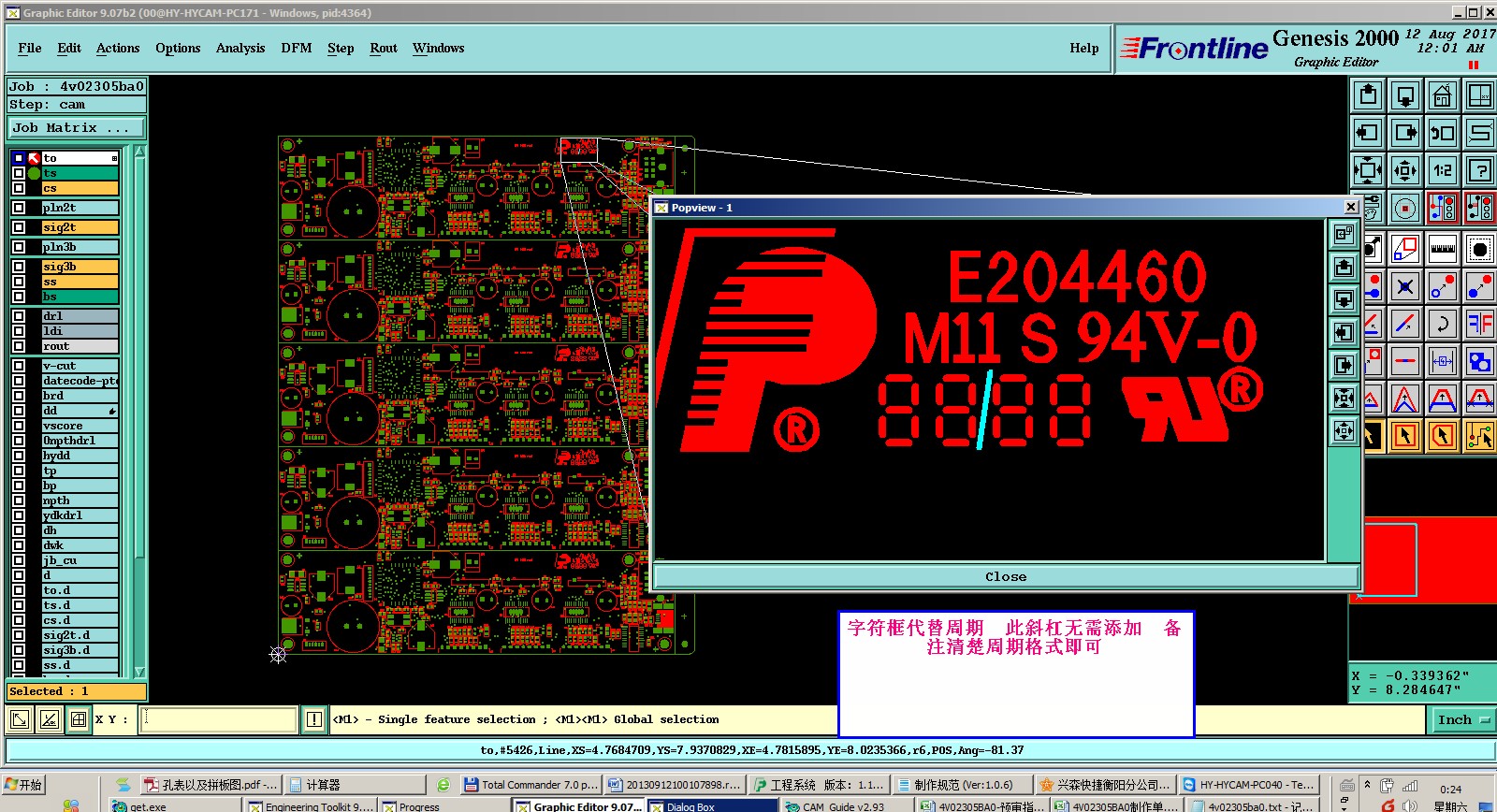Toggle the checkbox for layer pln2t
Viewport: 1497px width, 812px height.
pos(19,208)
